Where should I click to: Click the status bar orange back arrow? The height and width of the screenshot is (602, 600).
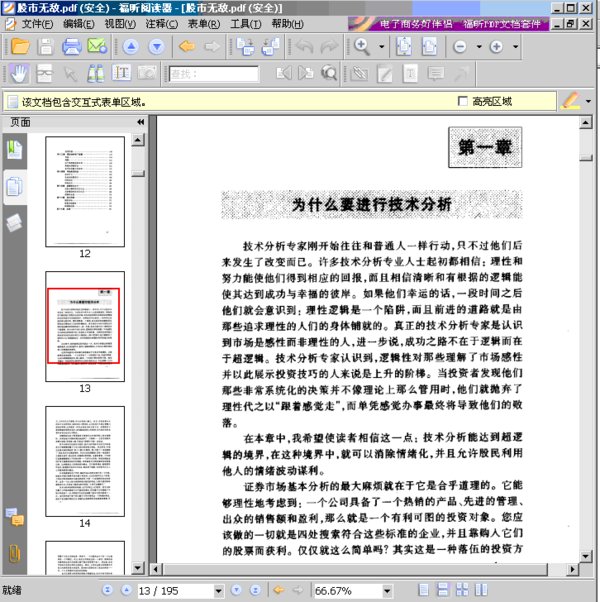pyautogui.click(x=279, y=590)
